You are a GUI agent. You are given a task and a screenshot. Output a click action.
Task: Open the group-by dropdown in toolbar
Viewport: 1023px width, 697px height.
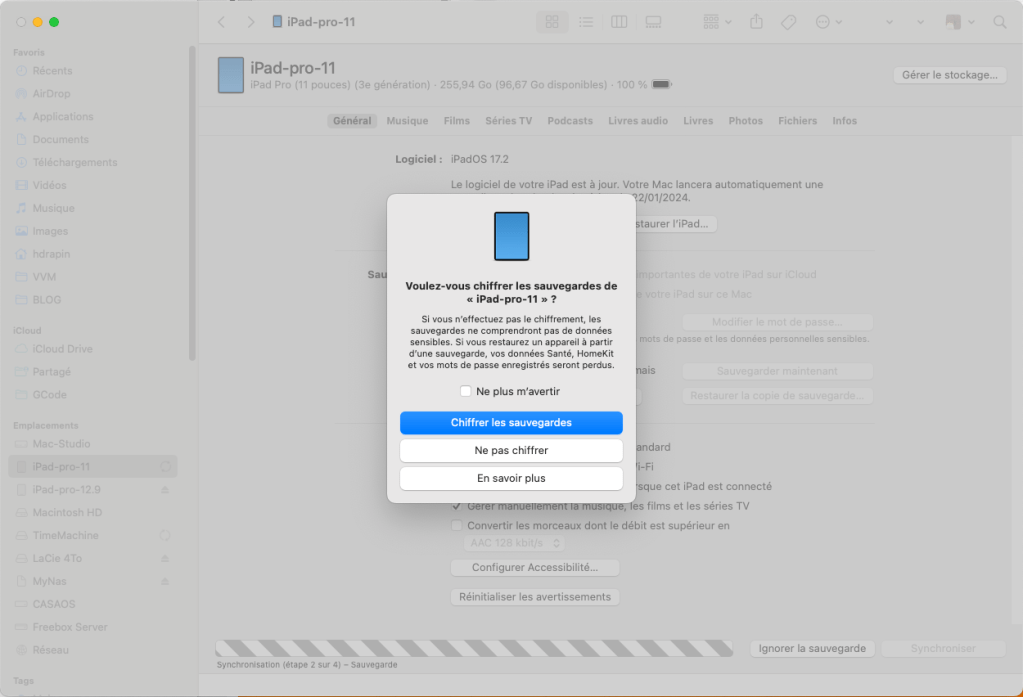(x=717, y=22)
